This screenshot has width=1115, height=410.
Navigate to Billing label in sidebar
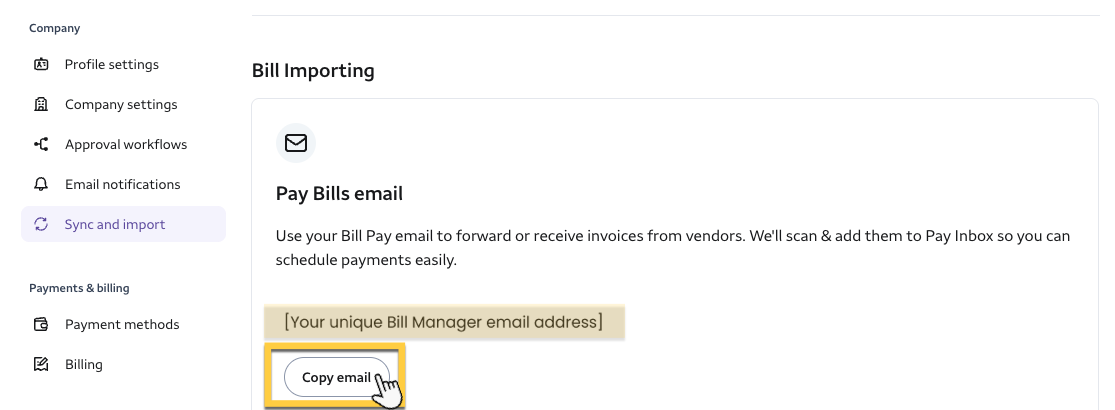pos(84,365)
